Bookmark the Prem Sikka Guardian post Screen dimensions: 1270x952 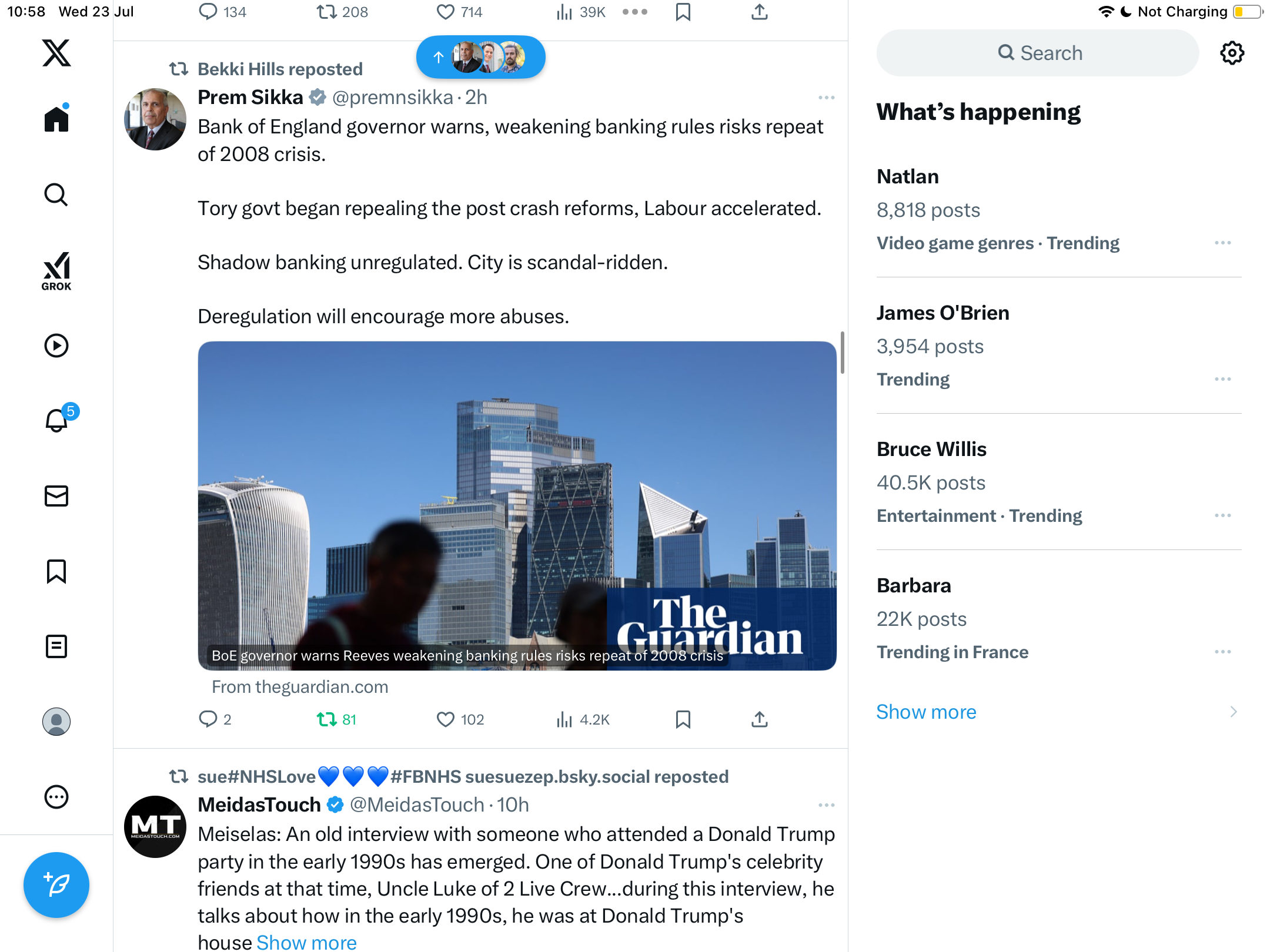pyautogui.click(x=683, y=719)
